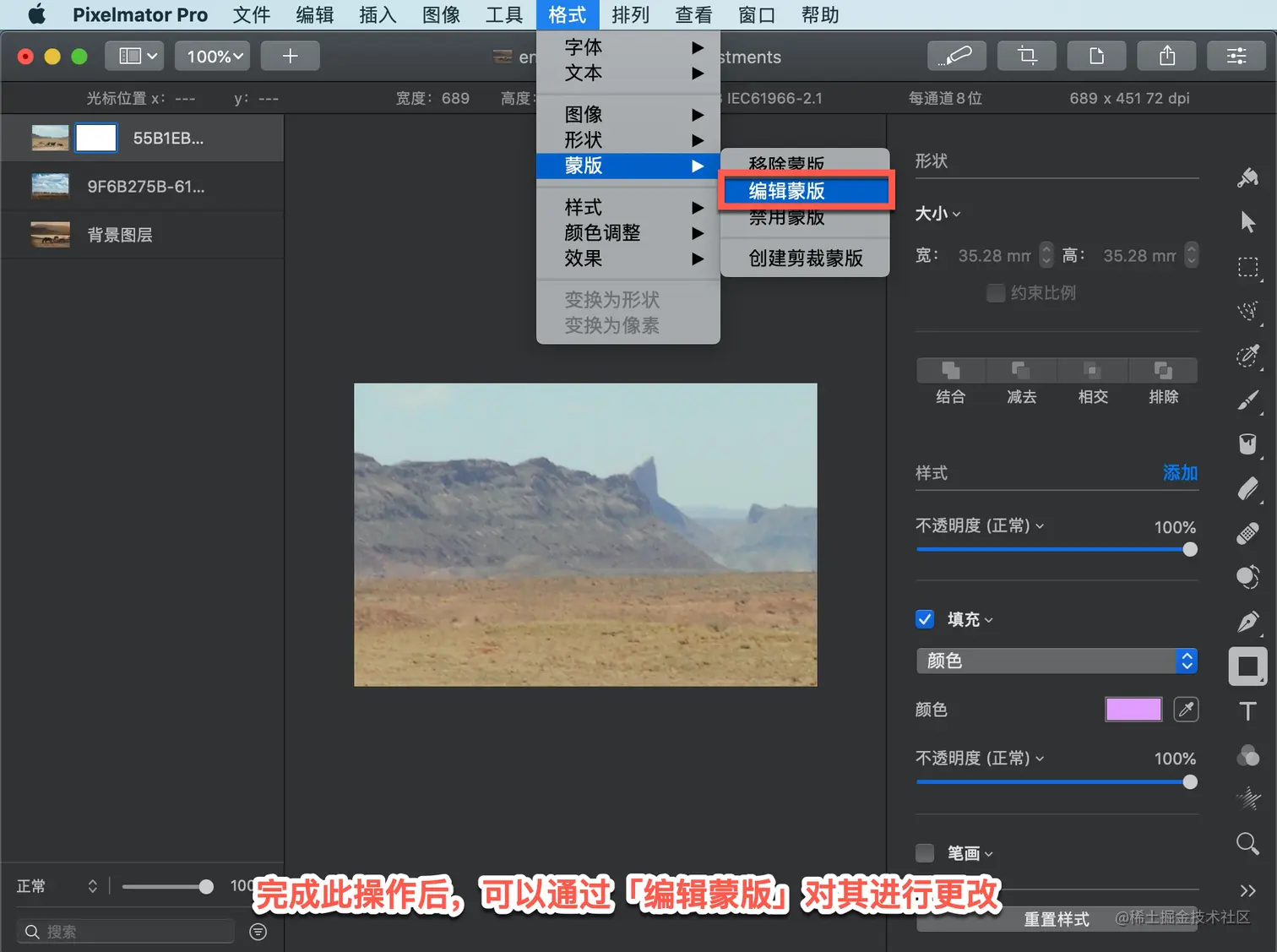Choose 编辑蒙版 from the submenu
The image size is (1277, 952).
click(805, 191)
